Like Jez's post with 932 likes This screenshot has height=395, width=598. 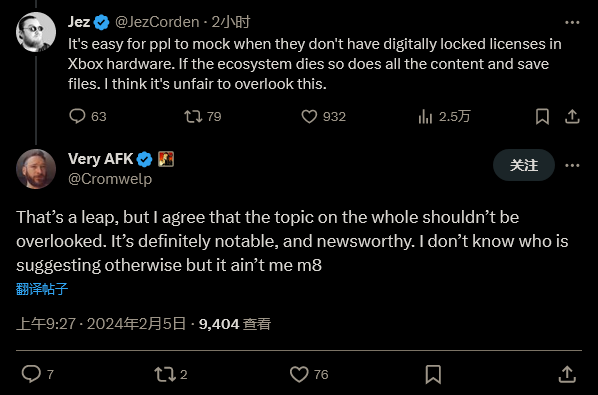(x=309, y=116)
